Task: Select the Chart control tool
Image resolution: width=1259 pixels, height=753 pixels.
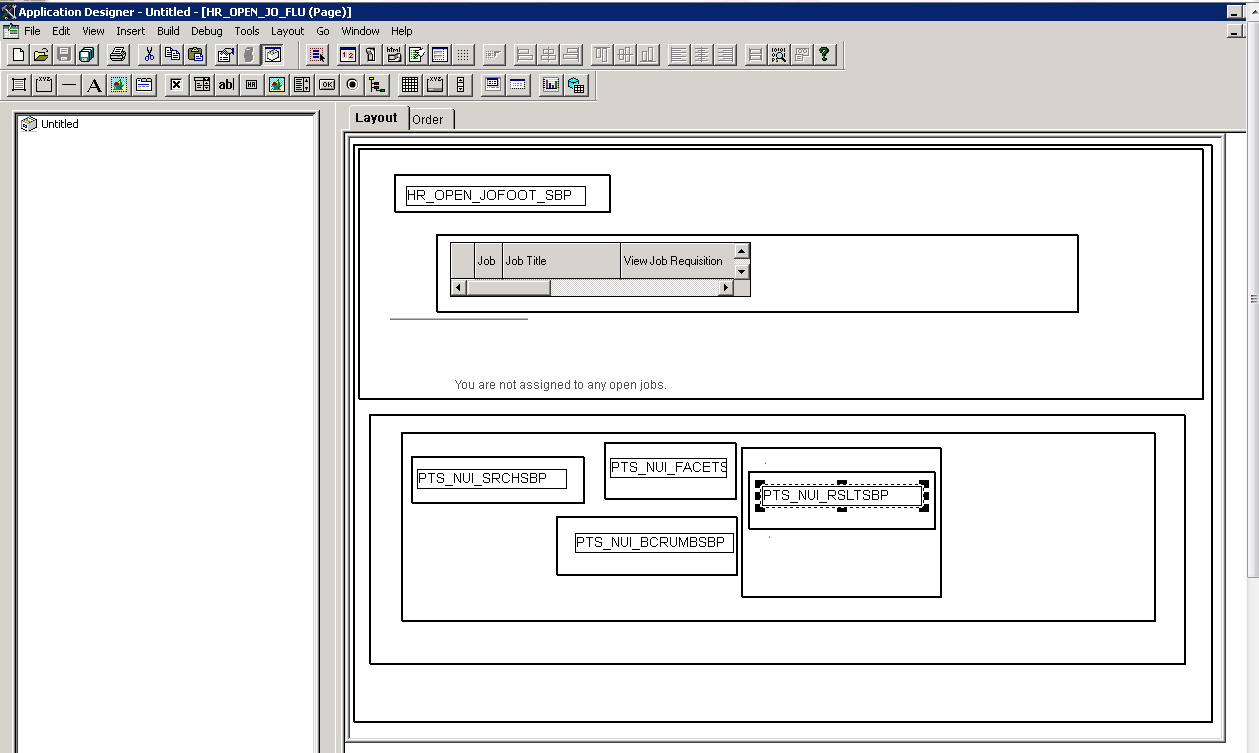Action: click(x=551, y=85)
